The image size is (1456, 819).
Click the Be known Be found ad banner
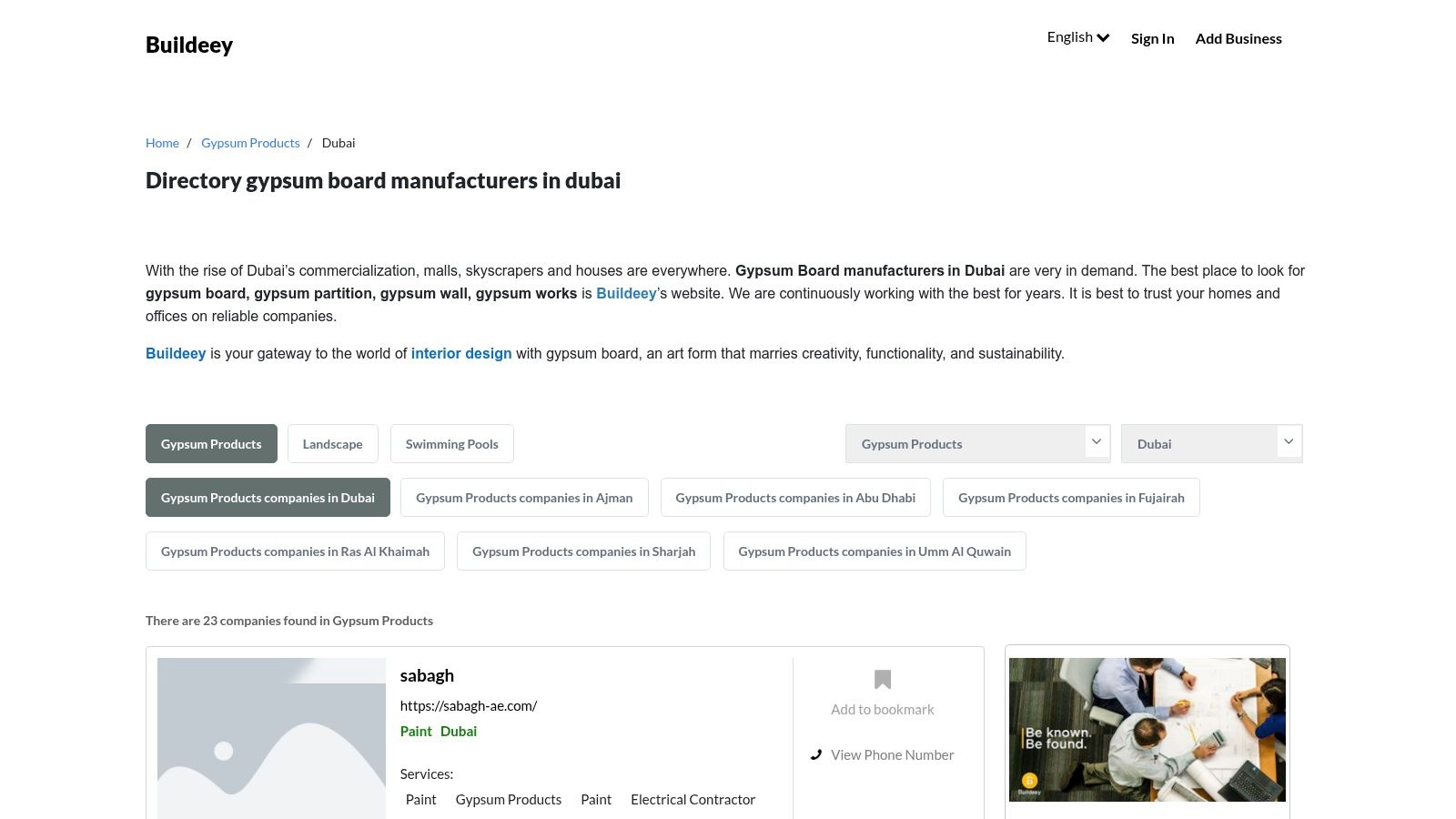pyautogui.click(x=1147, y=729)
